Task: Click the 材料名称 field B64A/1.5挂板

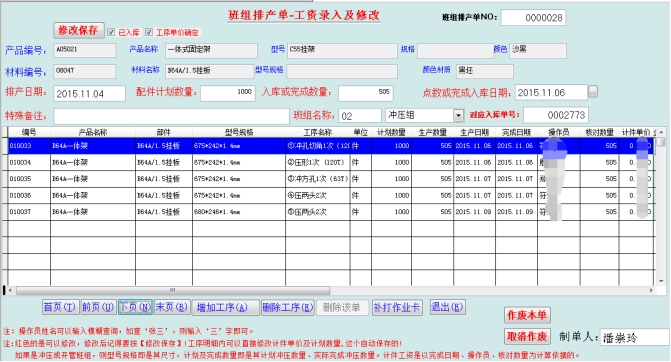Action: click(210, 71)
